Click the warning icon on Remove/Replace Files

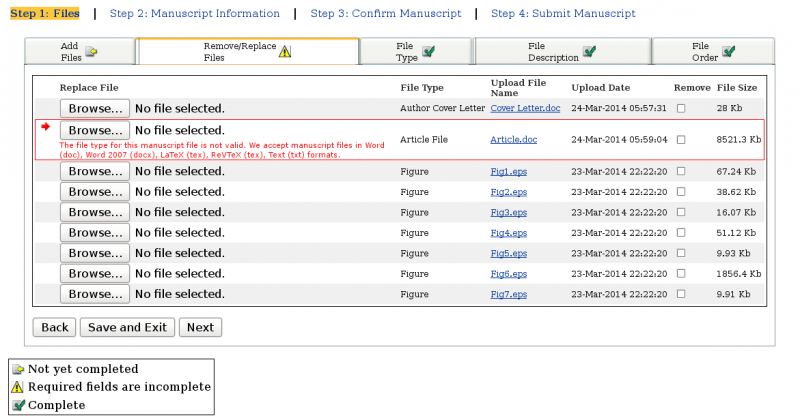(285, 52)
